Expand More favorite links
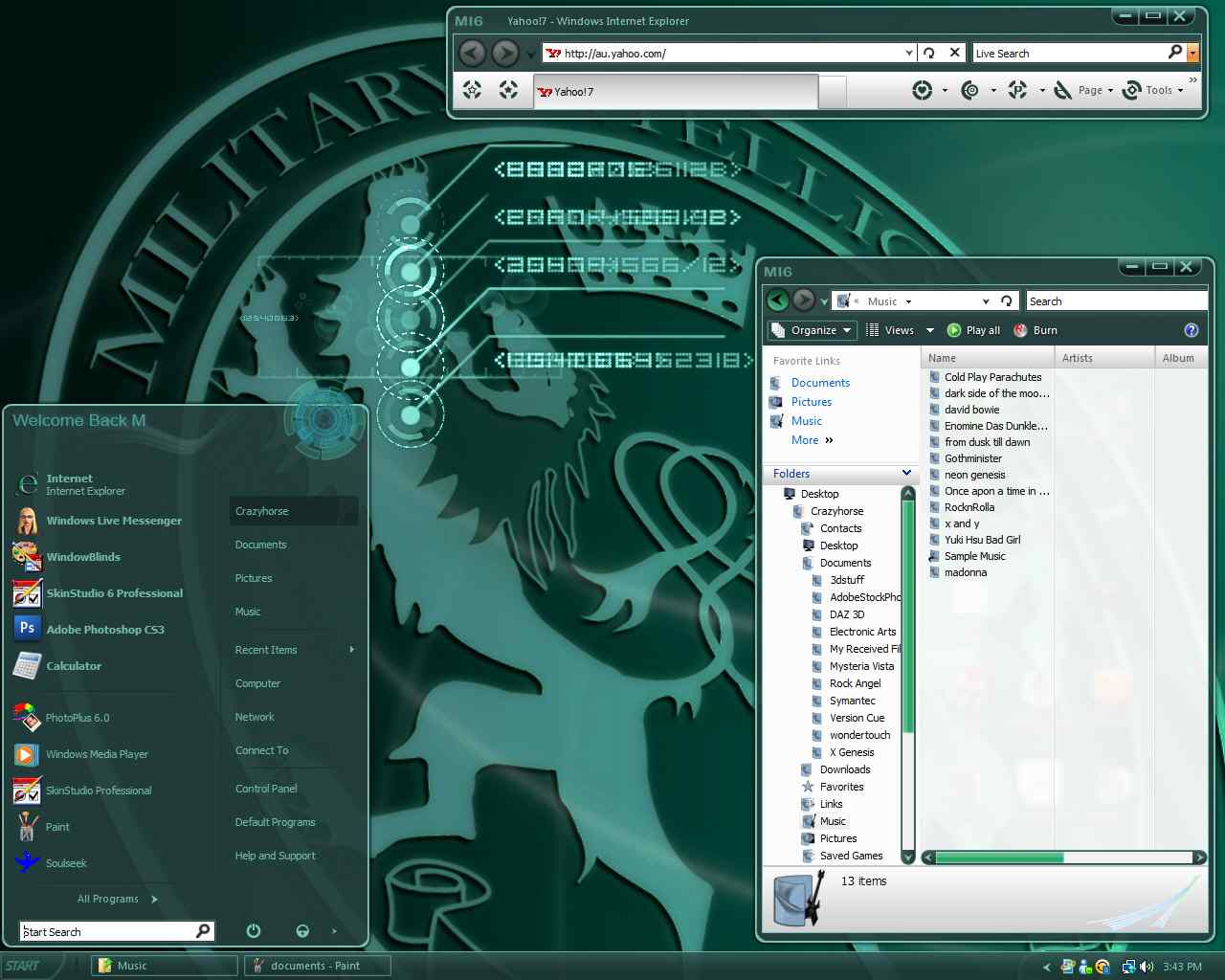 [x=812, y=440]
